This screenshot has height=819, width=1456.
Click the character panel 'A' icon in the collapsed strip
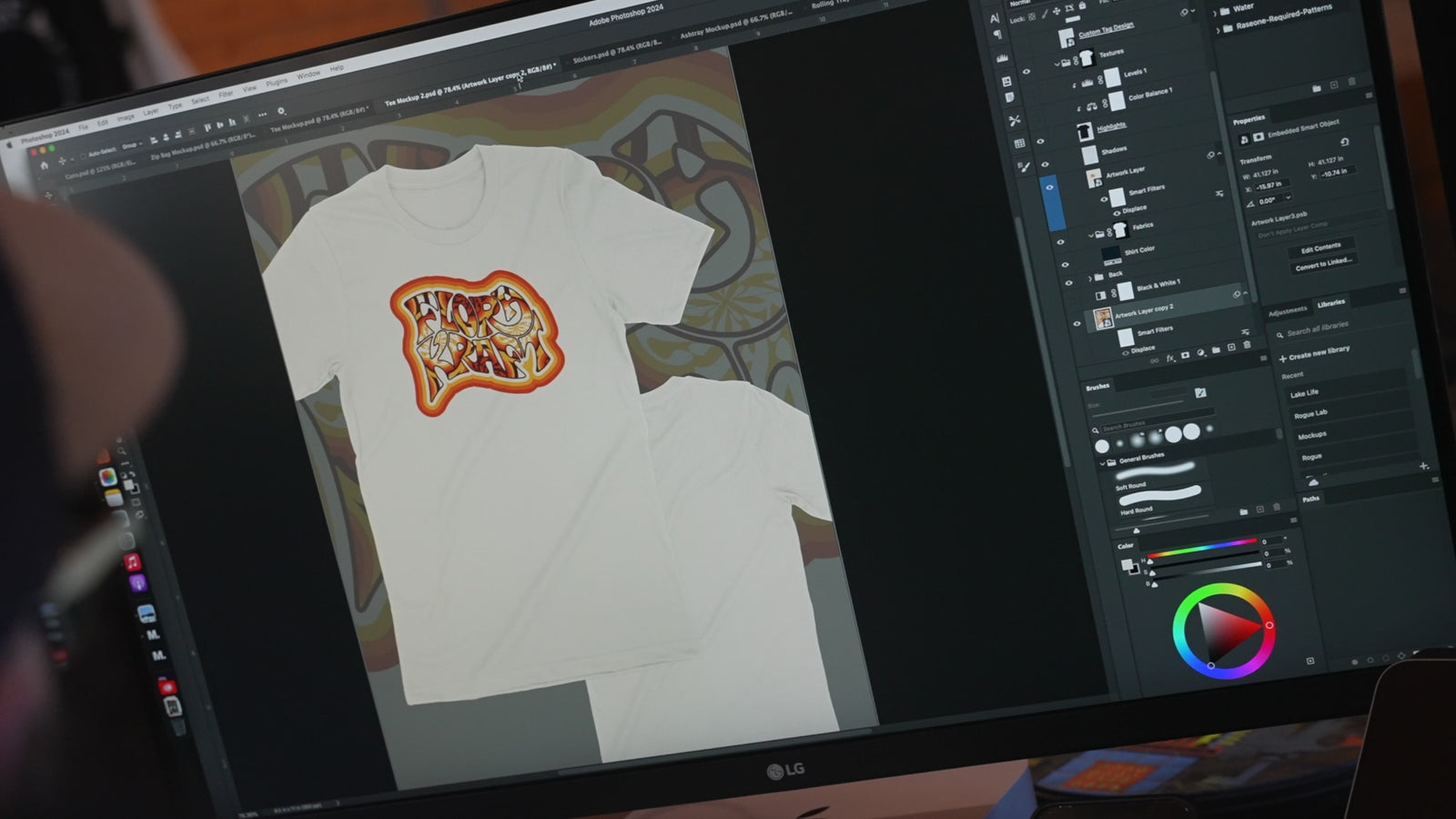(x=995, y=17)
